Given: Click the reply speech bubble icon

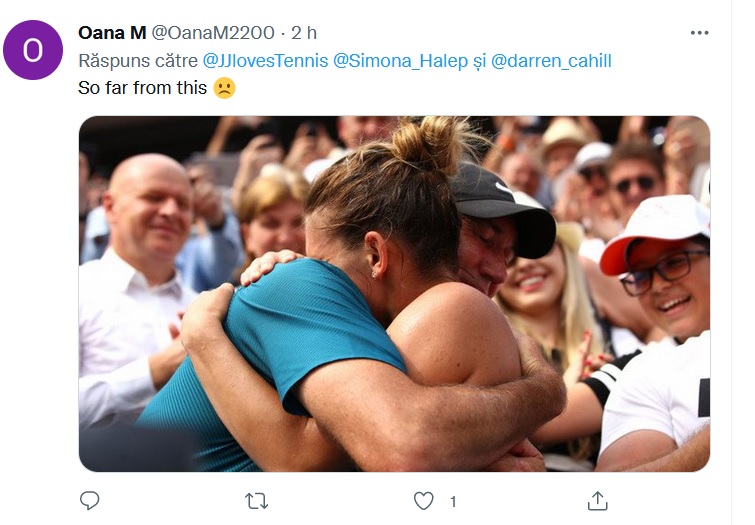Looking at the screenshot, I should pos(90,501).
